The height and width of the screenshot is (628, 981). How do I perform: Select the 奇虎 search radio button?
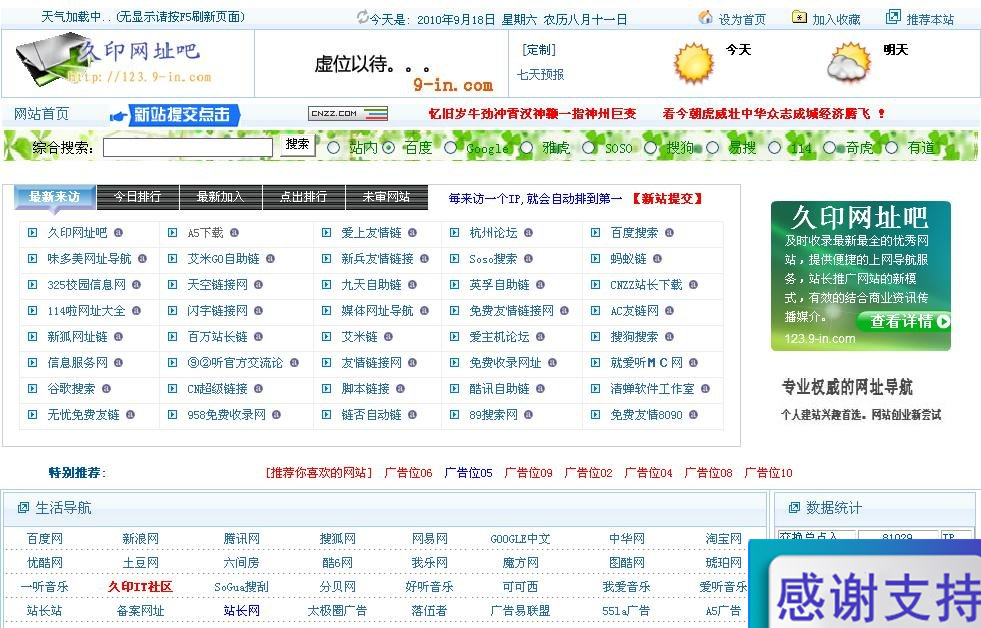[x=830, y=148]
